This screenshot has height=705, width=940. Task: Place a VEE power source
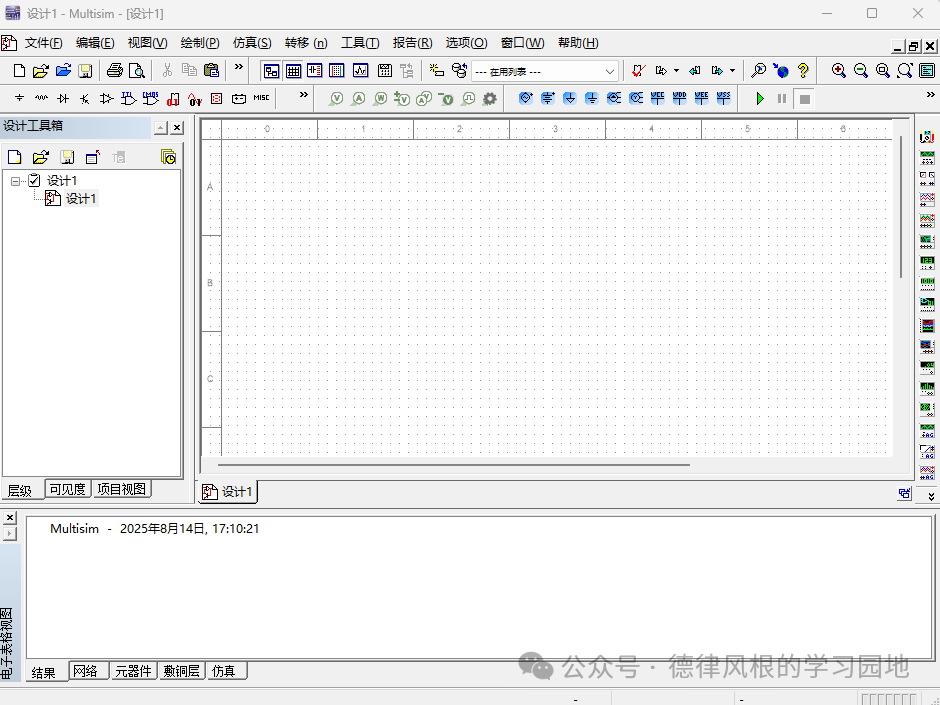(701, 98)
